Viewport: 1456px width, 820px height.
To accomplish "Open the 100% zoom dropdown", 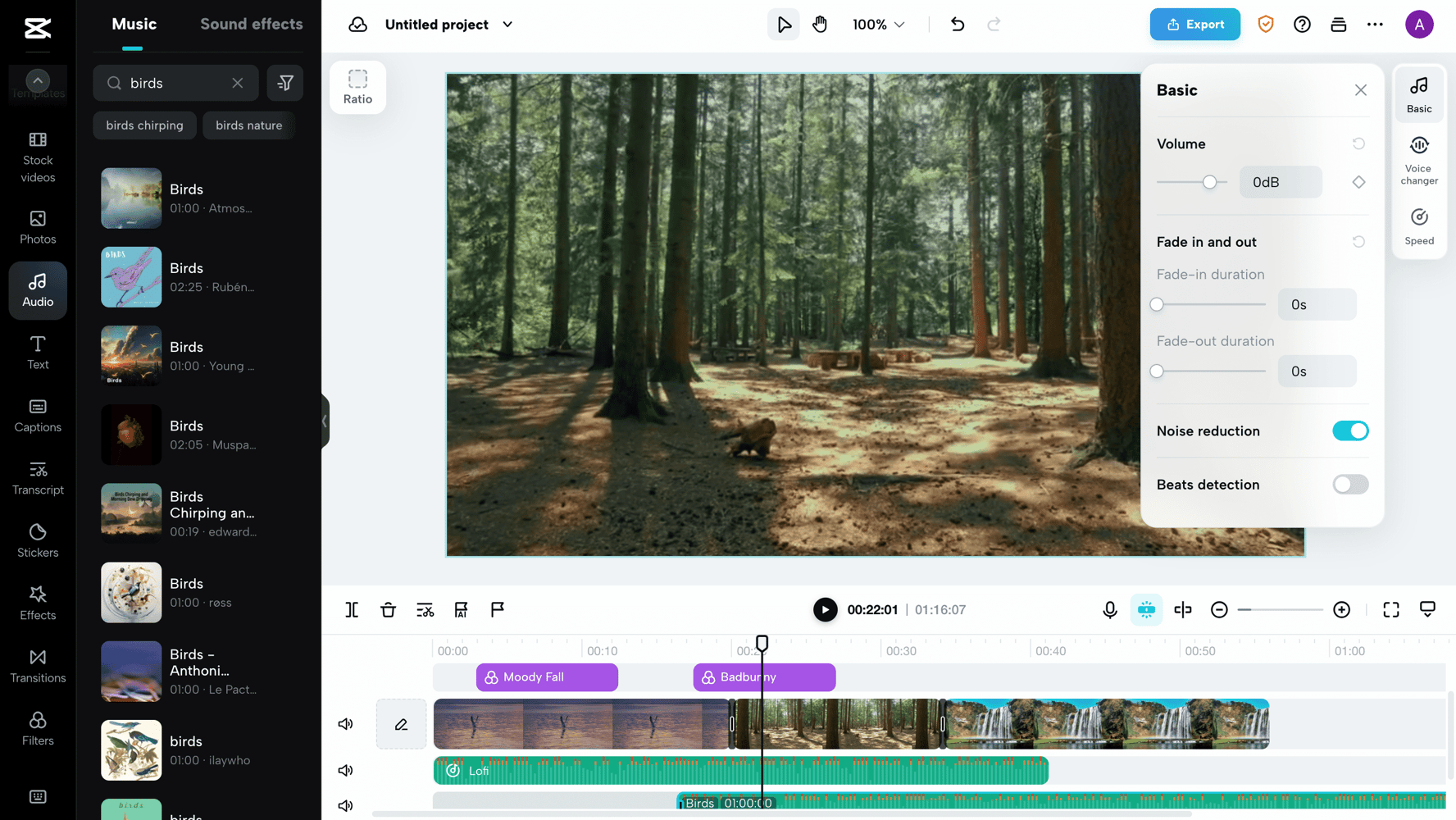I will click(x=878, y=24).
